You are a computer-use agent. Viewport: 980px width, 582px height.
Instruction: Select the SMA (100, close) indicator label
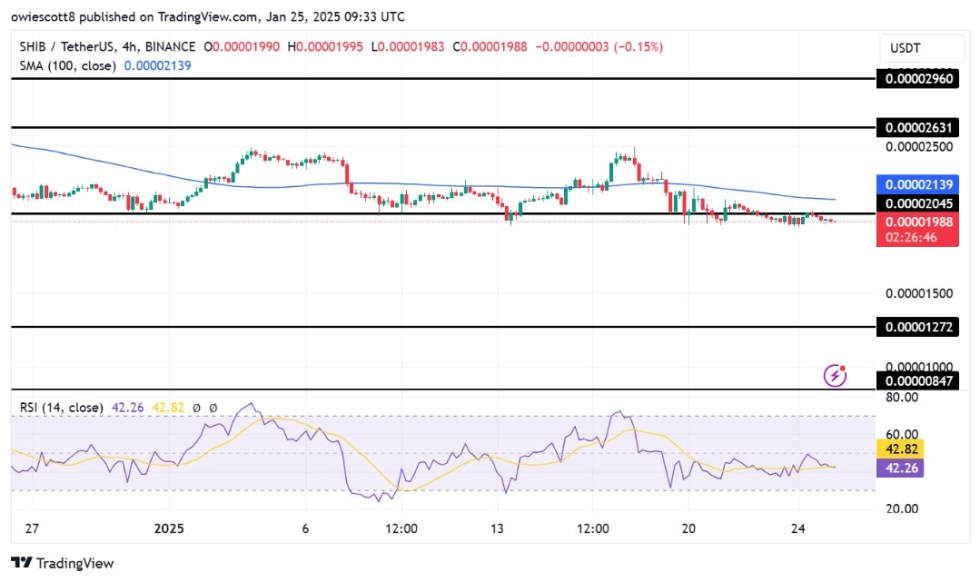point(62,65)
